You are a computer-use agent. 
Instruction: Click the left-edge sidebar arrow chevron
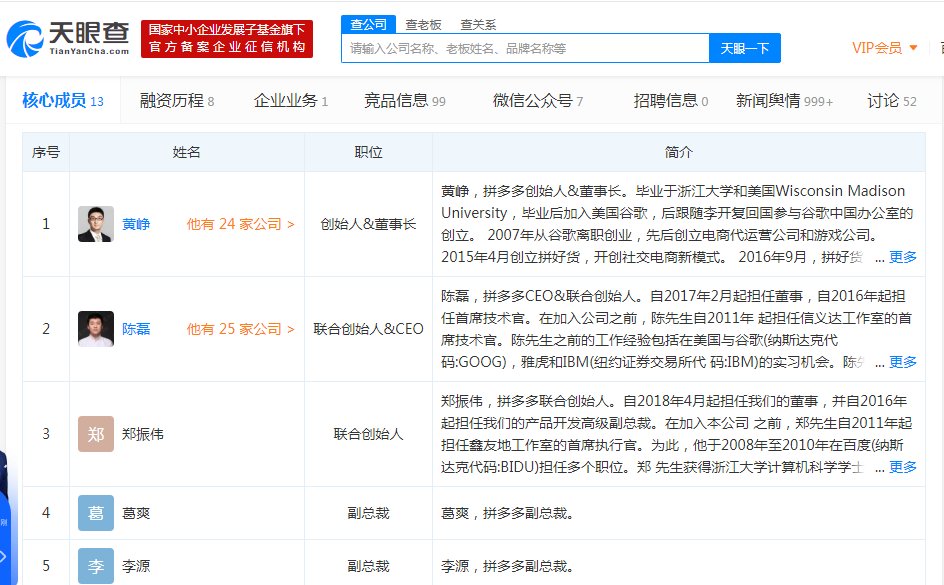pyautogui.click(x=4, y=557)
